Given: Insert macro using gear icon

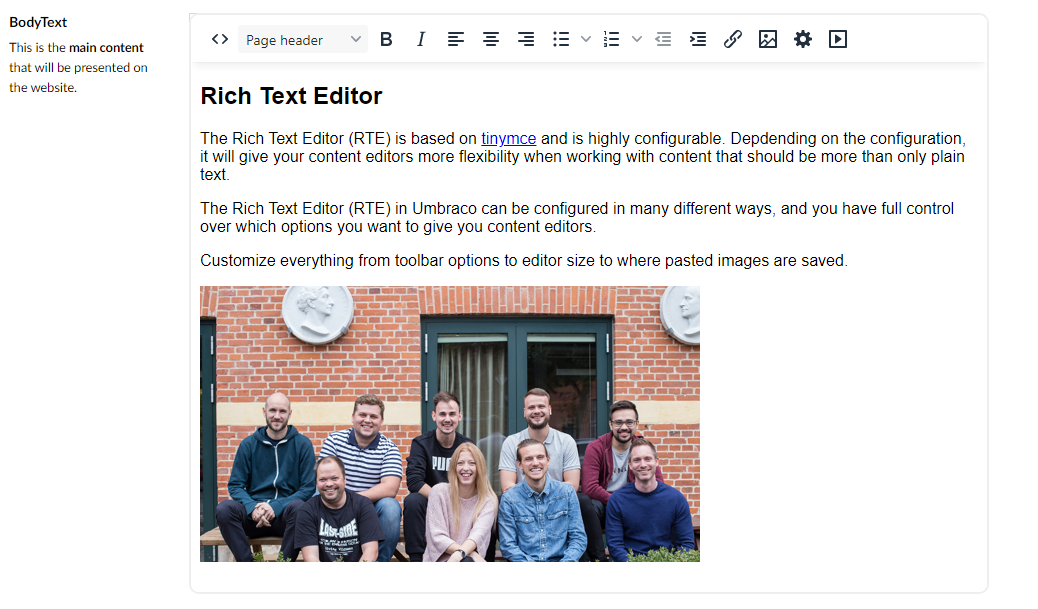Looking at the screenshot, I should (803, 39).
